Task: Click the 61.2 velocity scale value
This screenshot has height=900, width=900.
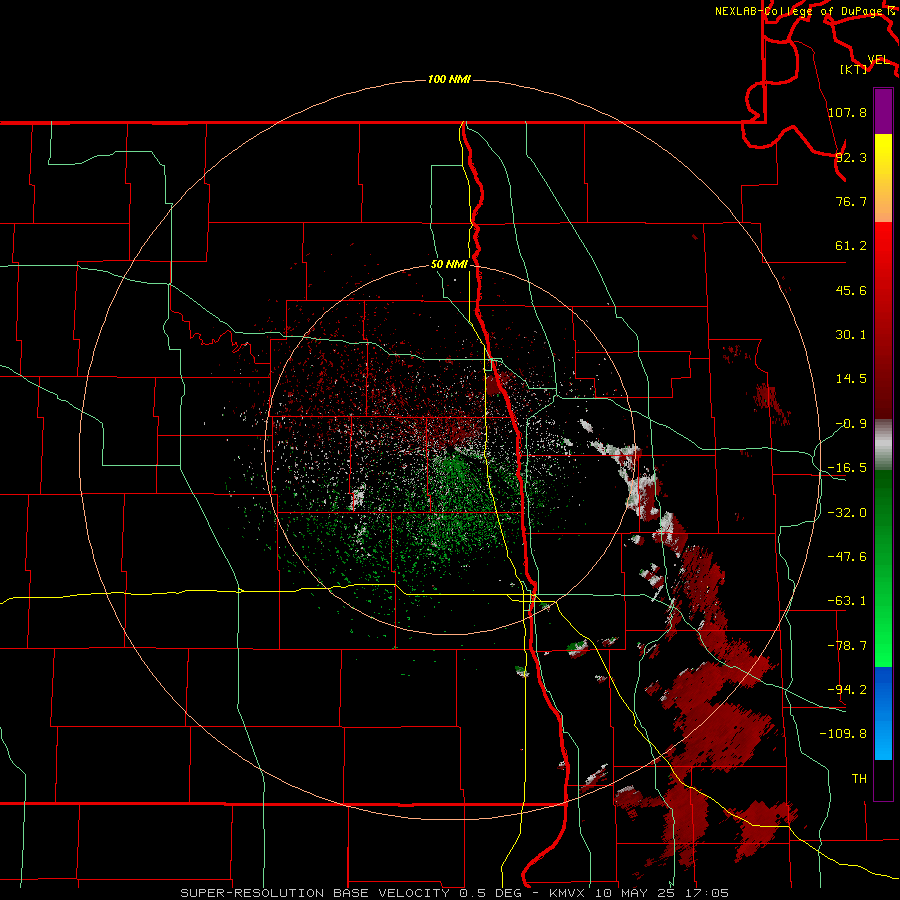Action: 851,246
